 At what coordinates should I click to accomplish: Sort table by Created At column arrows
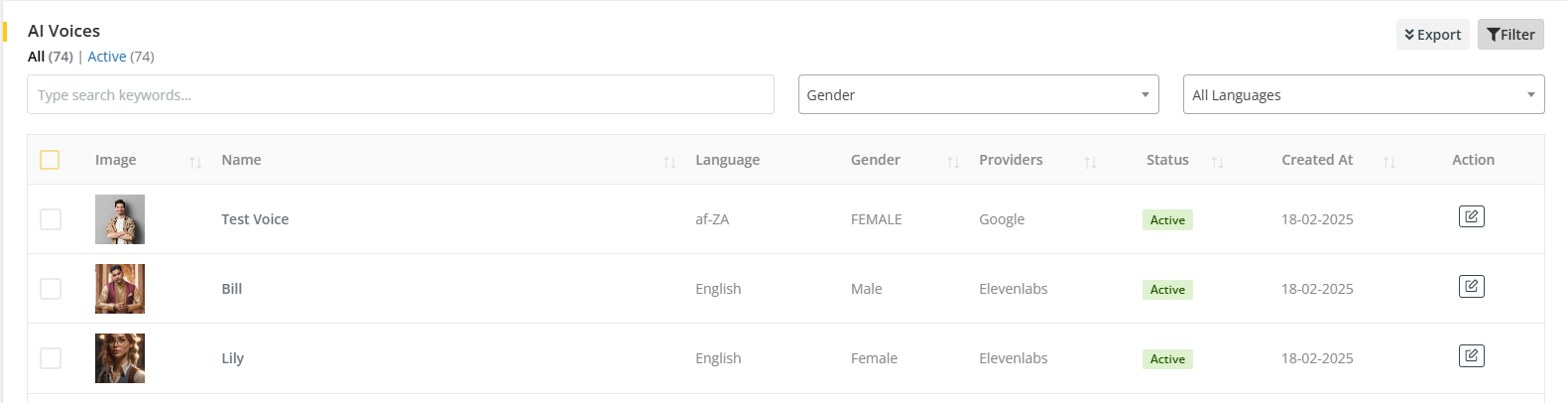click(1388, 162)
